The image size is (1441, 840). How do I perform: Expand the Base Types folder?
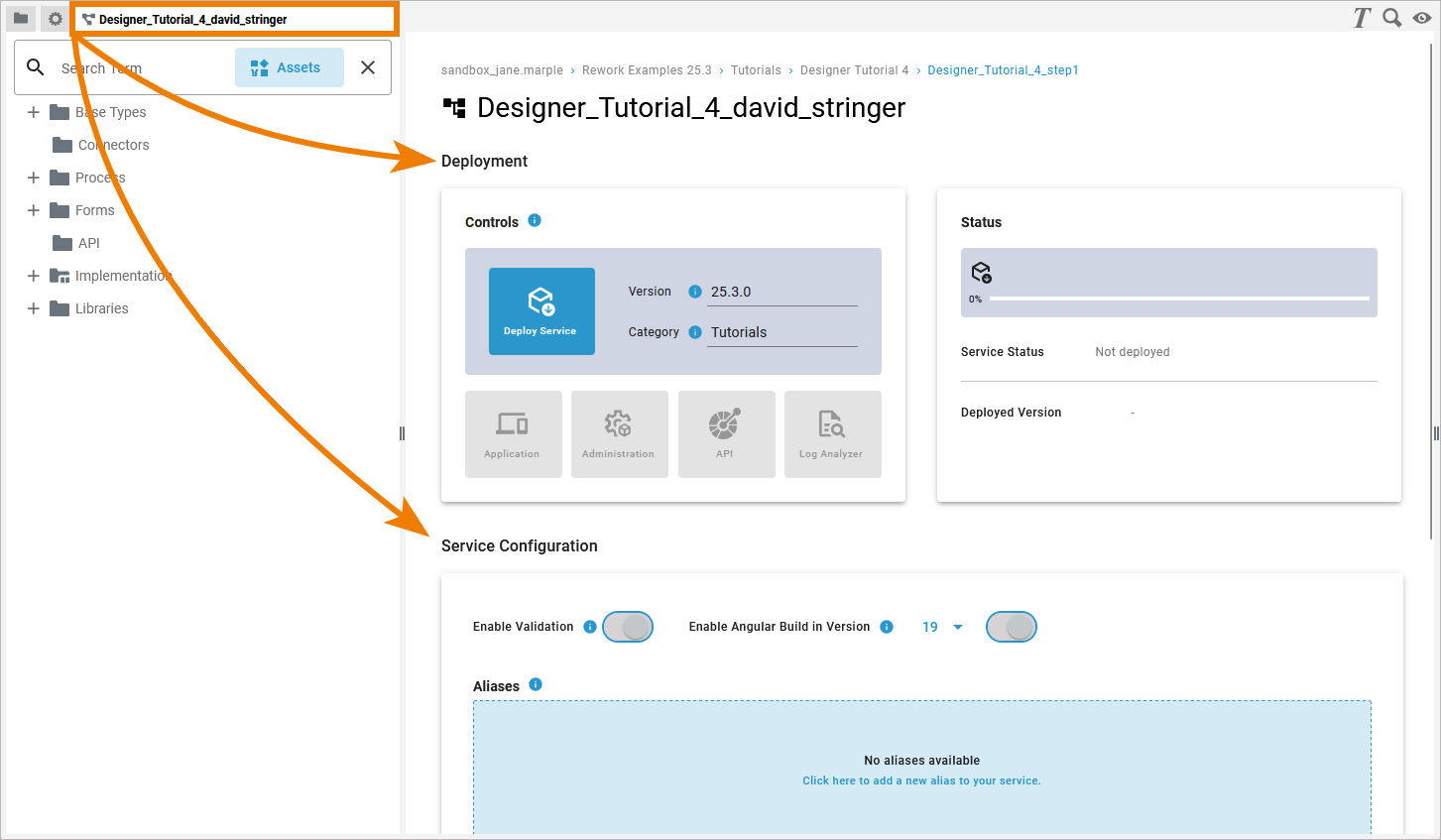click(x=34, y=112)
